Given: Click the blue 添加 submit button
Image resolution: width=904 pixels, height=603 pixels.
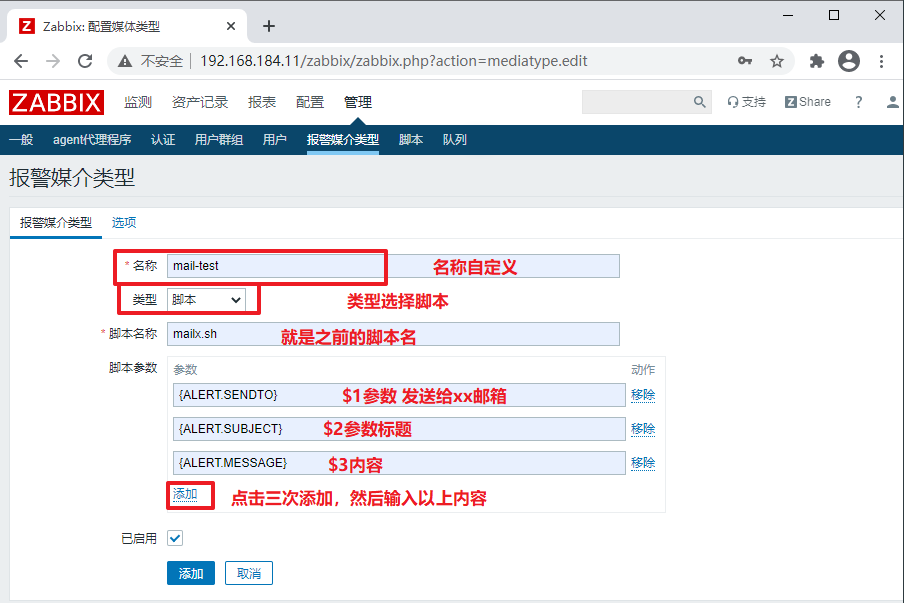Looking at the screenshot, I should pyautogui.click(x=191, y=573).
